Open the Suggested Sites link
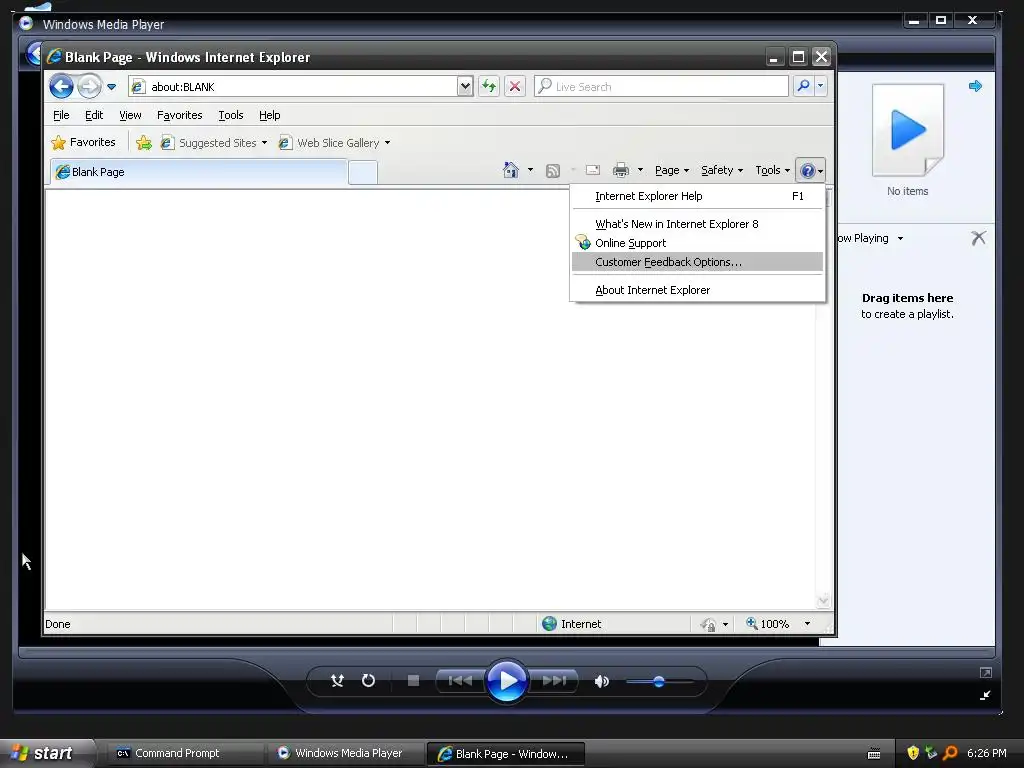Screen dimensions: 1024x768 point(214,142)
